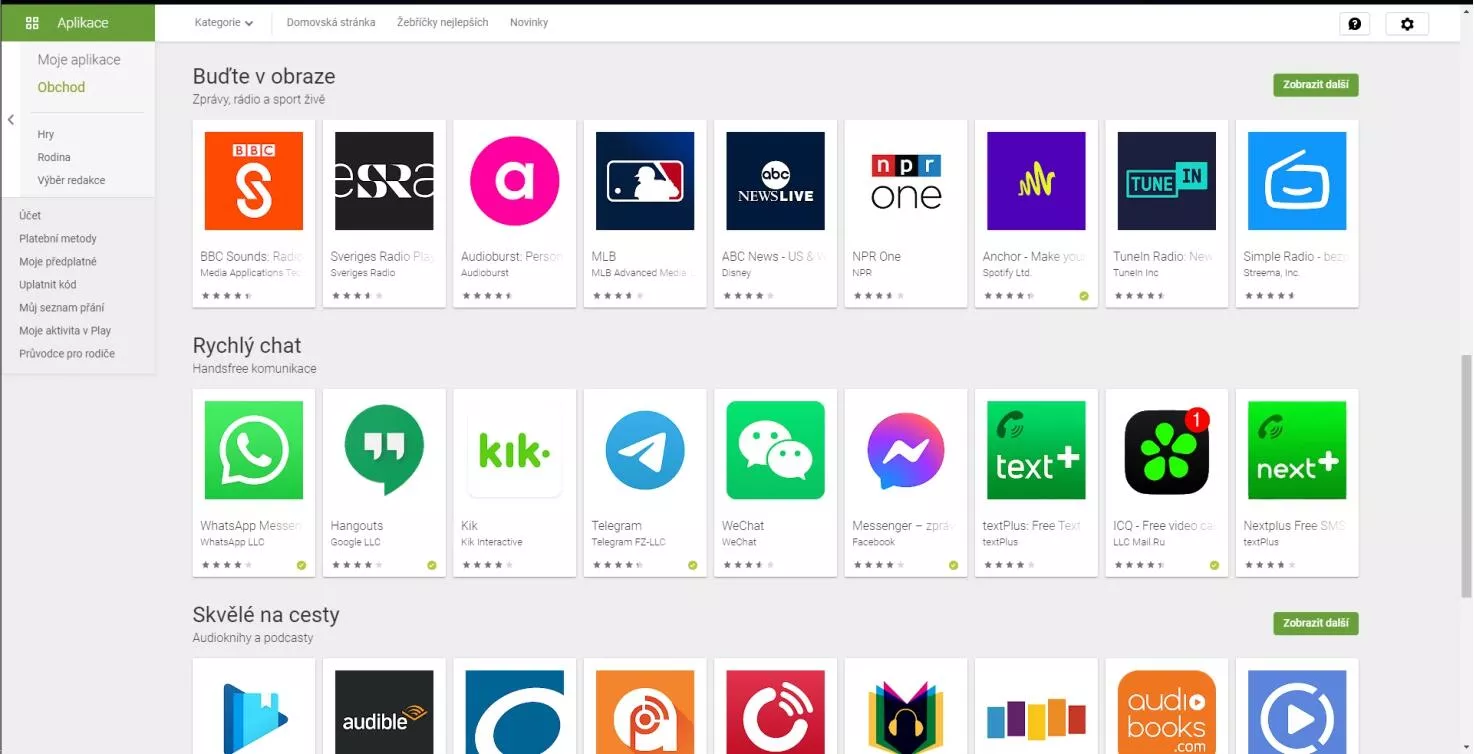Screen dimensions: 1474x754
Task: Click the star rating under MLB
Action: click(x=618, y=296)
